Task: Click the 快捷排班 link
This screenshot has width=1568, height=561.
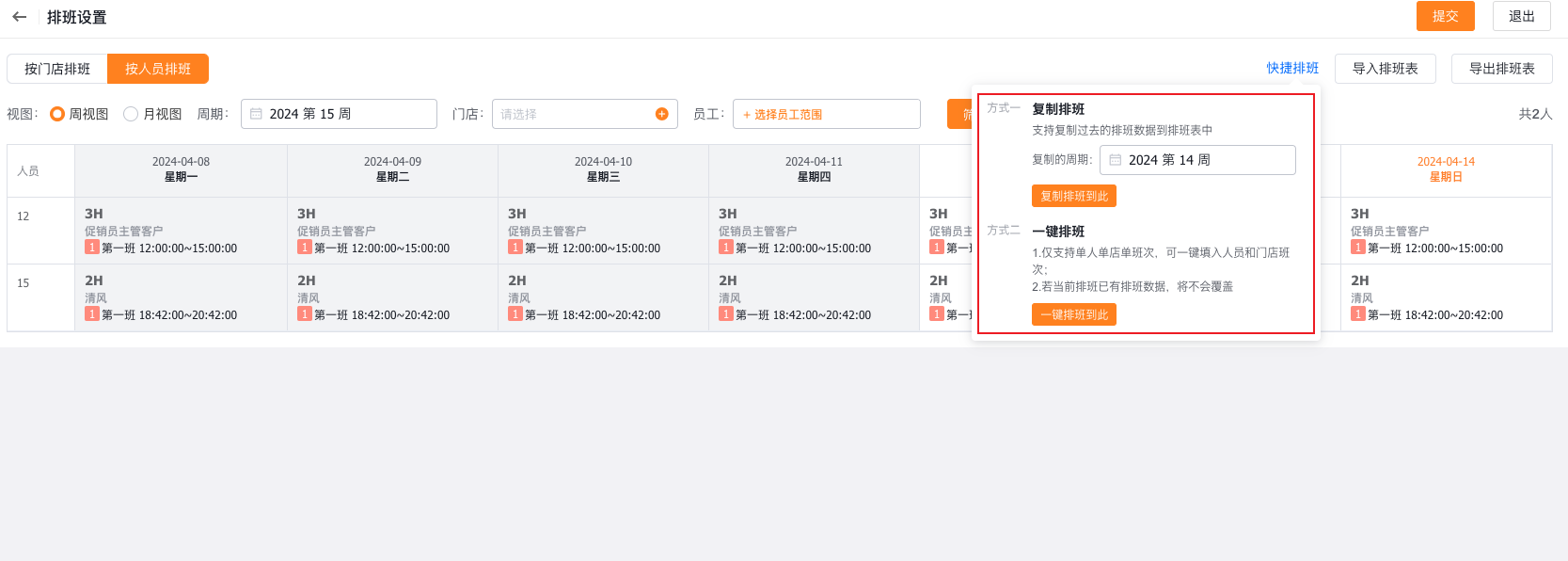Action: coord(1292,69)
